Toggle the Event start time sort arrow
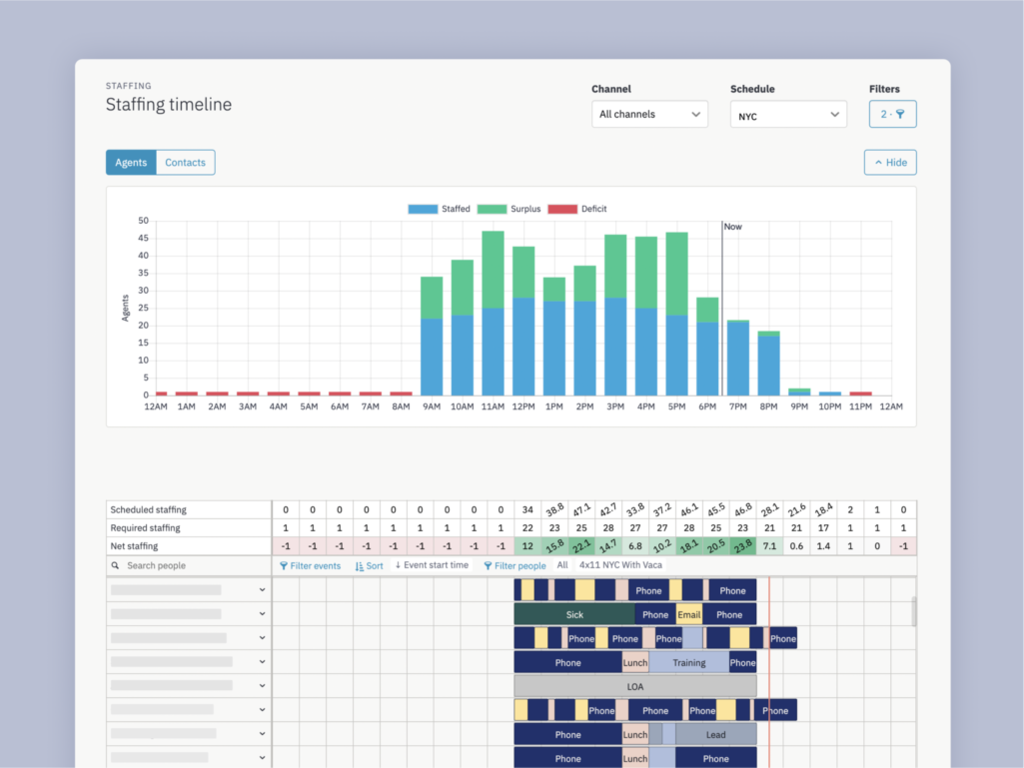The height and width of the screenshot is (768, 1024). 397,565
